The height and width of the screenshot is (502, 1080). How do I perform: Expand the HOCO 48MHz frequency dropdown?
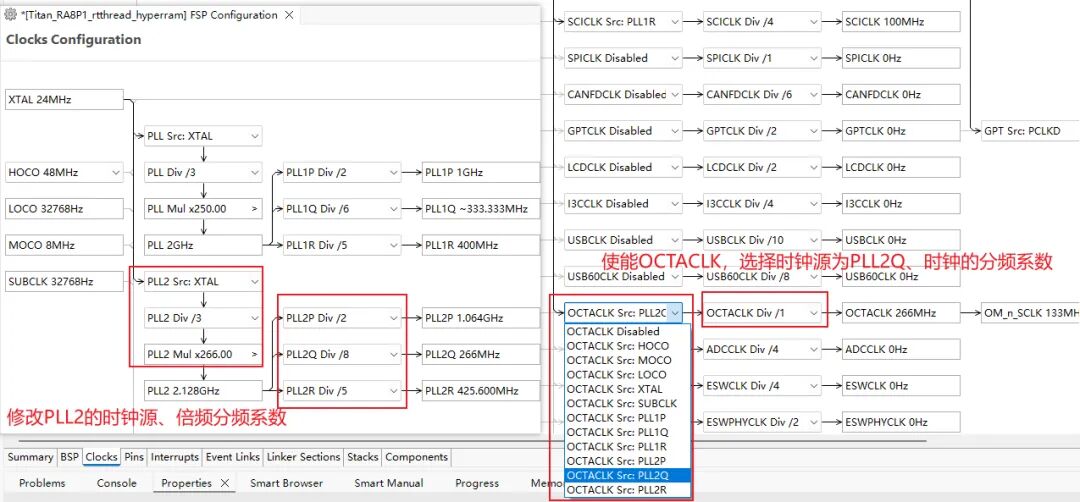[x=115, y=172]
